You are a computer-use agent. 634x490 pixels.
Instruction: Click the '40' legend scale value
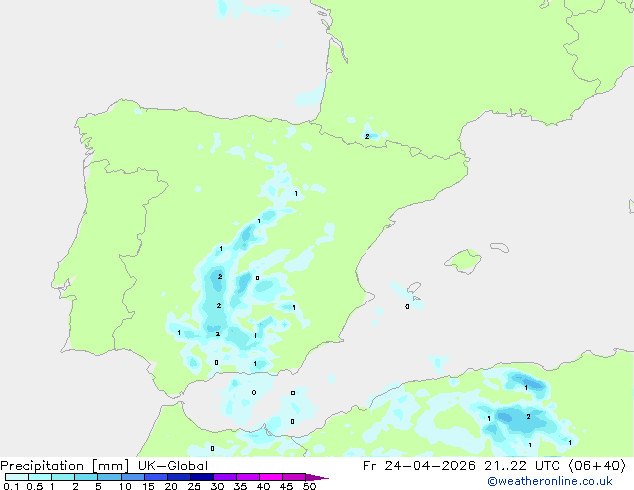pyautogui.click(x=263, y=486)
